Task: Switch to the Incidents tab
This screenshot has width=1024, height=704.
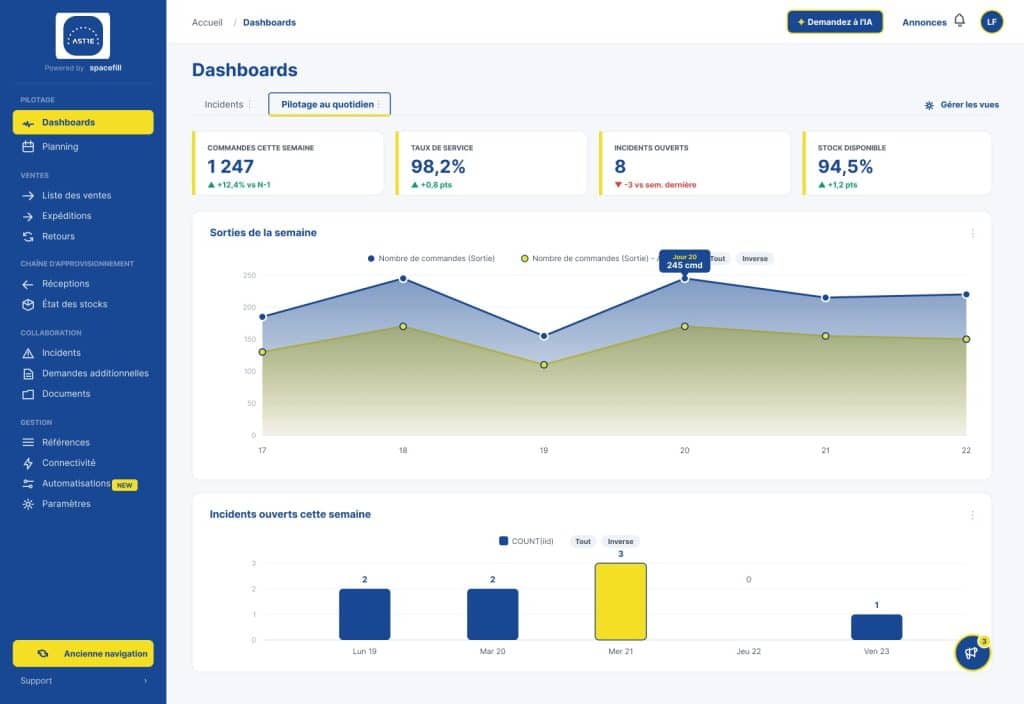Action: tap(223, 104)
